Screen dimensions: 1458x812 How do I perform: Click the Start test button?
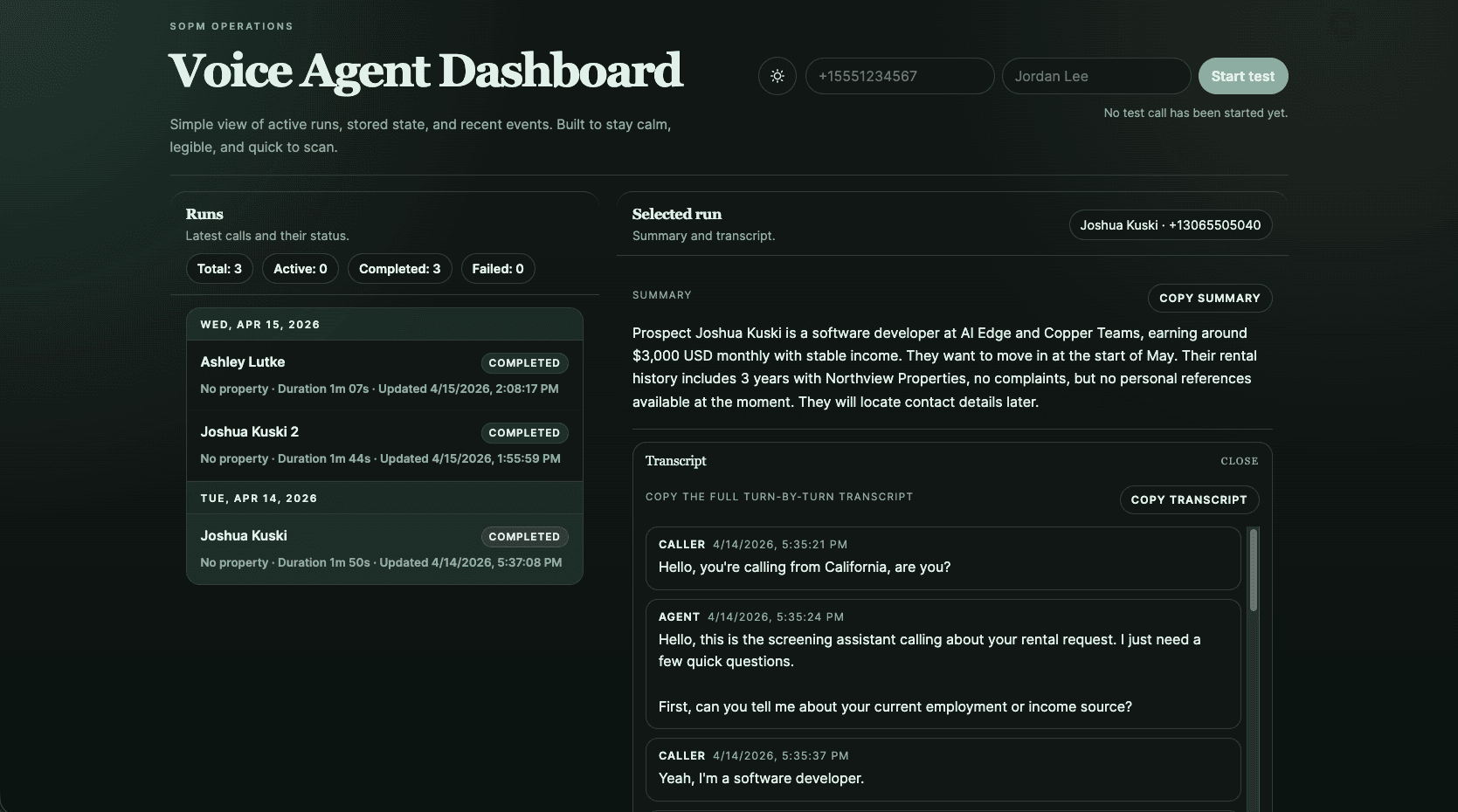coord(1243,76)
